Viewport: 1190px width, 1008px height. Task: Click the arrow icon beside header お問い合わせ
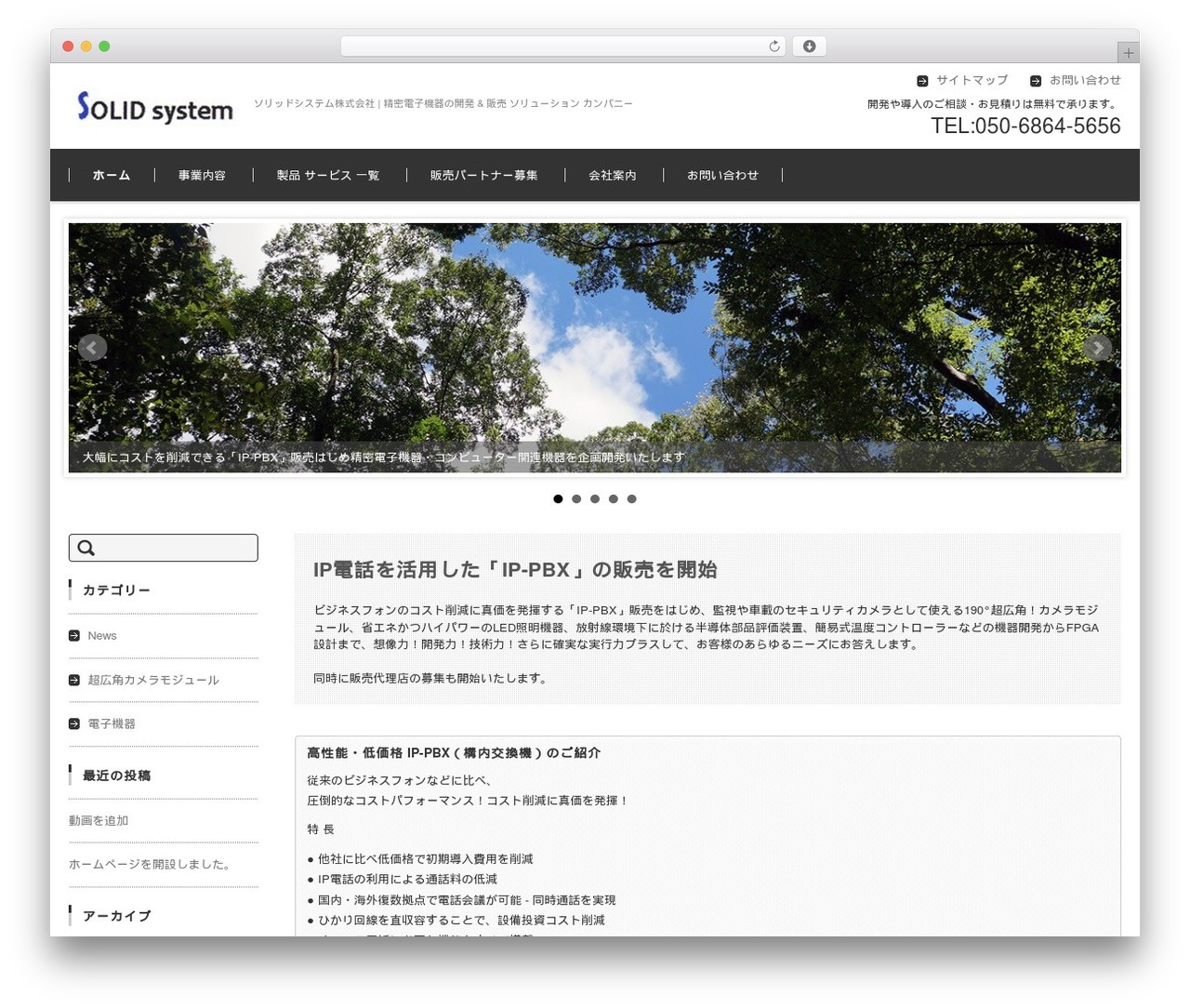point(1036,81)
